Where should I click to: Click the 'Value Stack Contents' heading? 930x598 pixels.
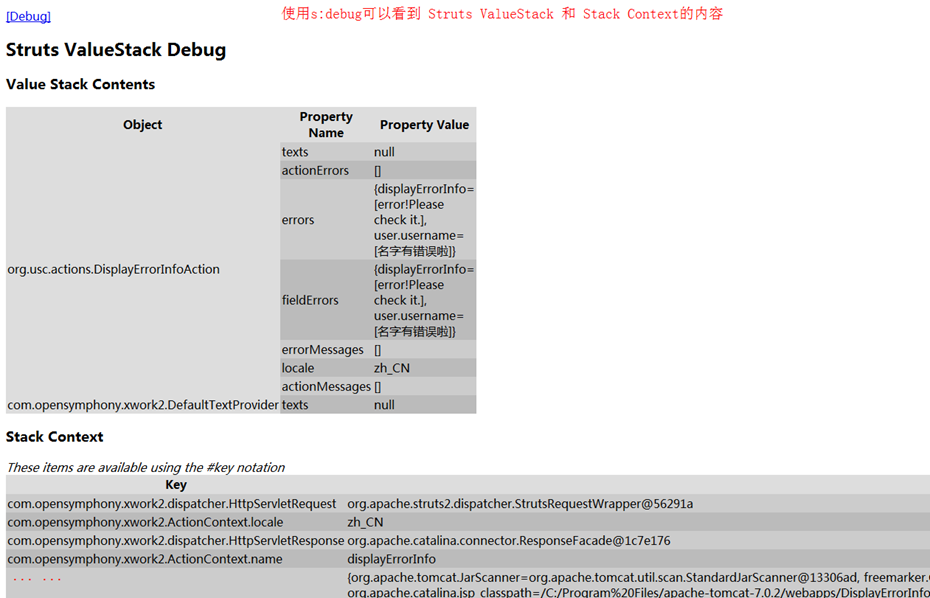point(81,84)
